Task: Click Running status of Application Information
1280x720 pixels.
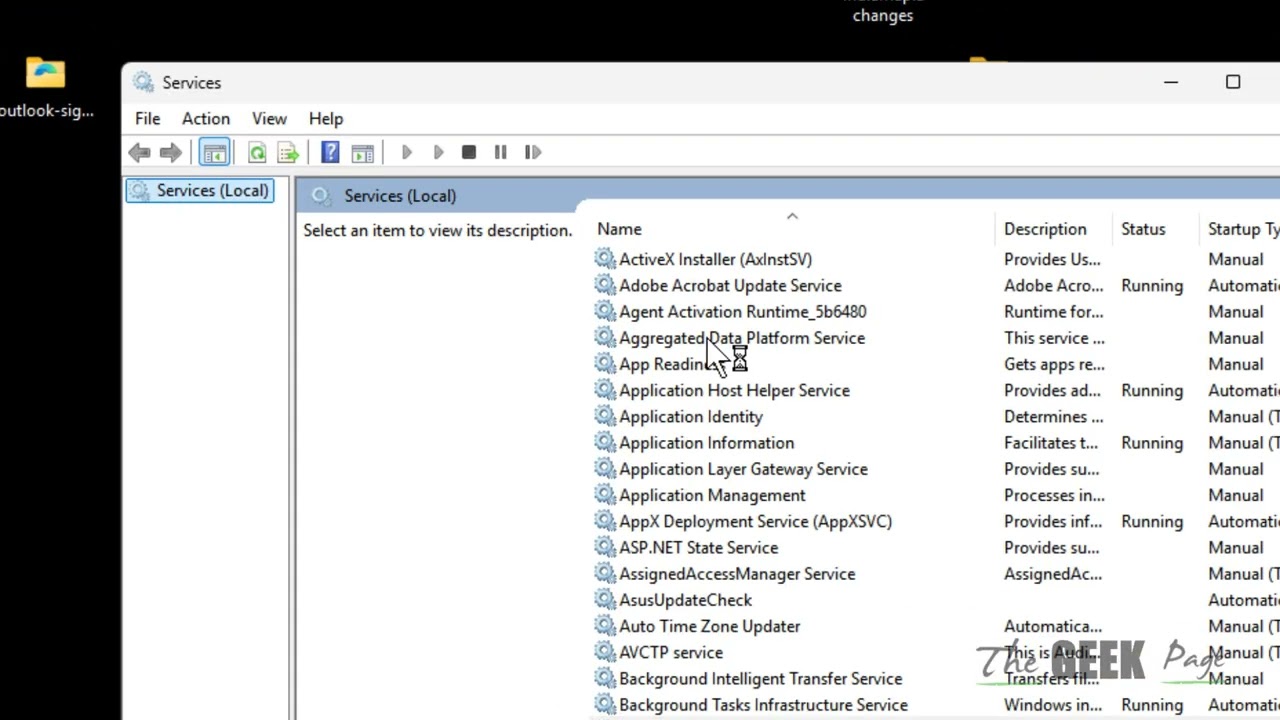Action: (x=1152, y=442)
